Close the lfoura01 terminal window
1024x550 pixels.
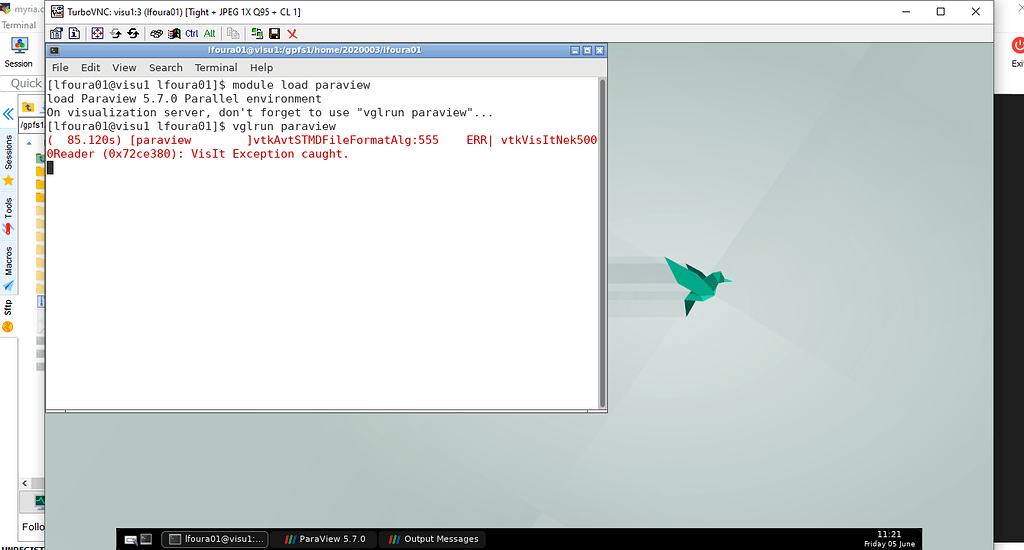[600, 50]
